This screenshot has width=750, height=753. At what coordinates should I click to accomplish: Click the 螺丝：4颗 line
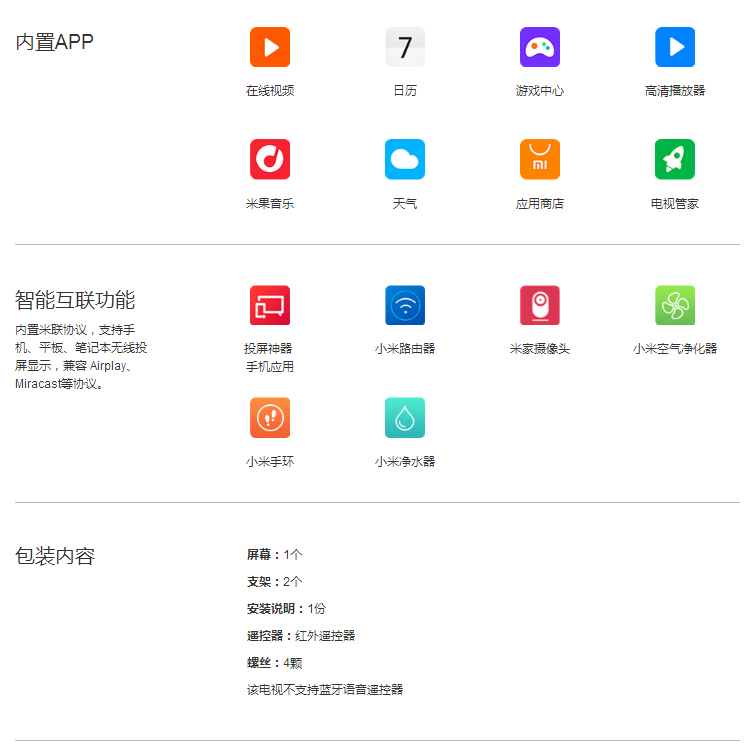[274, 663]
